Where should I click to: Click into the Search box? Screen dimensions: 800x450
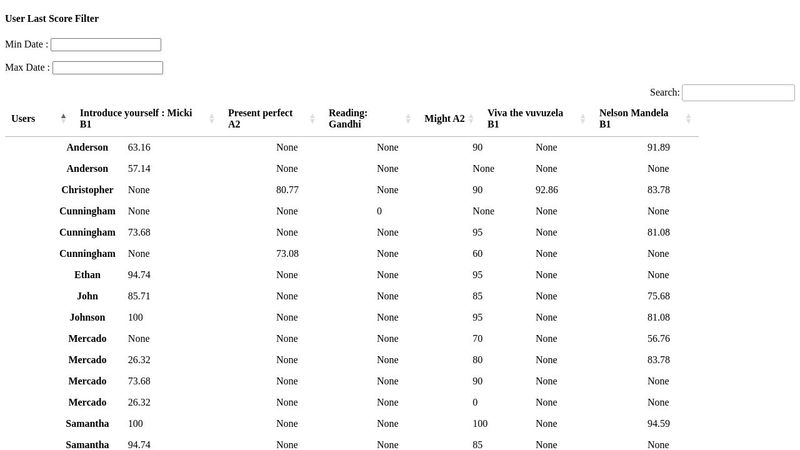point(738,92)
